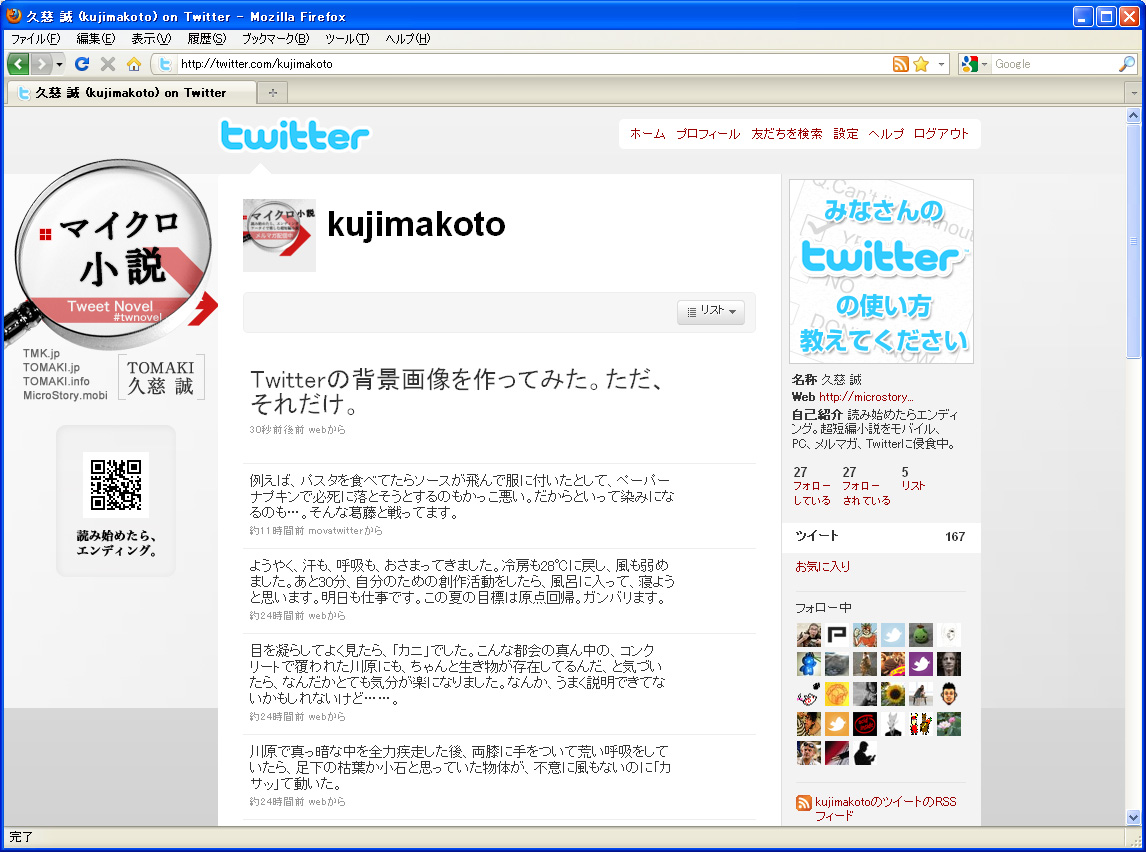This screenshot has height=852, width=1146.
Task: Open the お気に入り favorites link
Action: click(x=822, y=566)
